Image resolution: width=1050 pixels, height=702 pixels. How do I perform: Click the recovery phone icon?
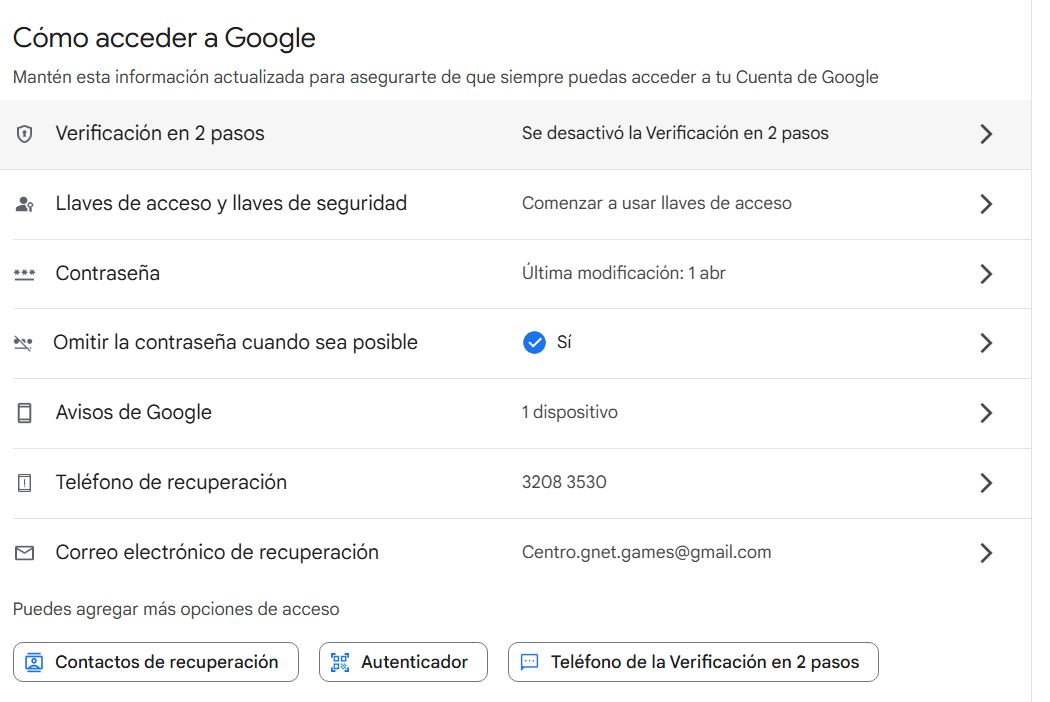pyautogui.click(x=25, y=483)
